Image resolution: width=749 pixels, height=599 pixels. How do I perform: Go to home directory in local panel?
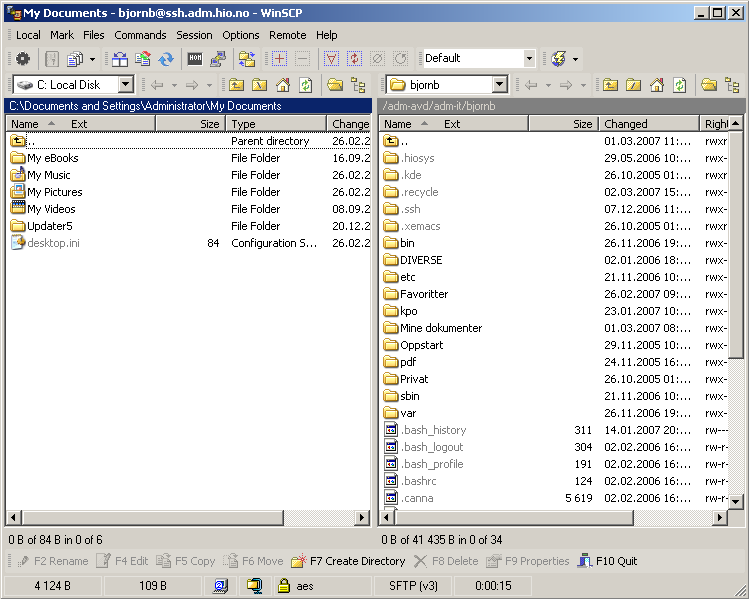tap(283, 85)
